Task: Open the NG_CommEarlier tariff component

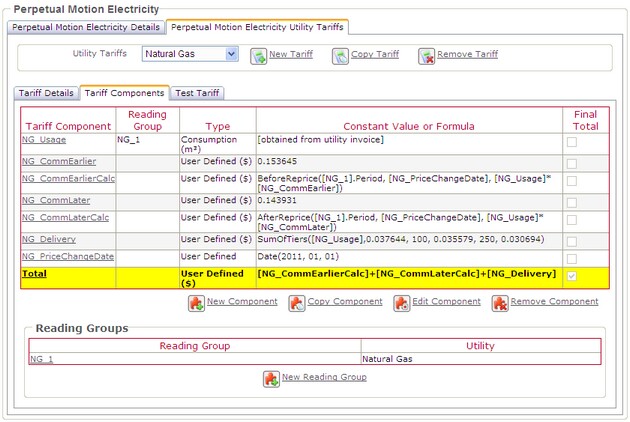Action: [59, 162]
